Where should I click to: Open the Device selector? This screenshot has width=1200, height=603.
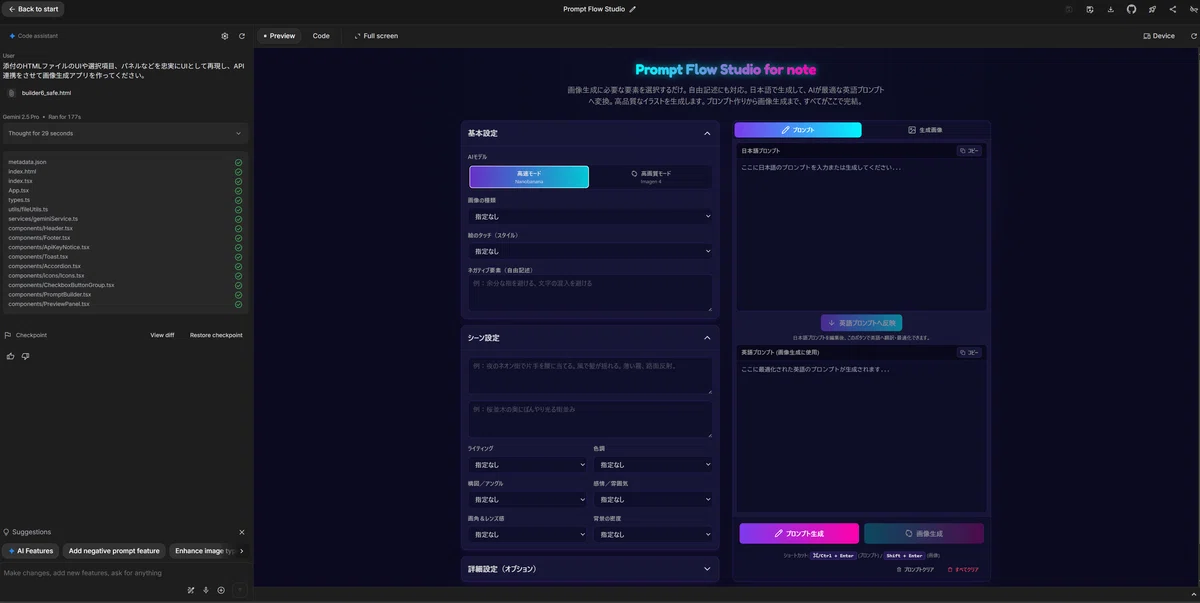coord(1159,36)
